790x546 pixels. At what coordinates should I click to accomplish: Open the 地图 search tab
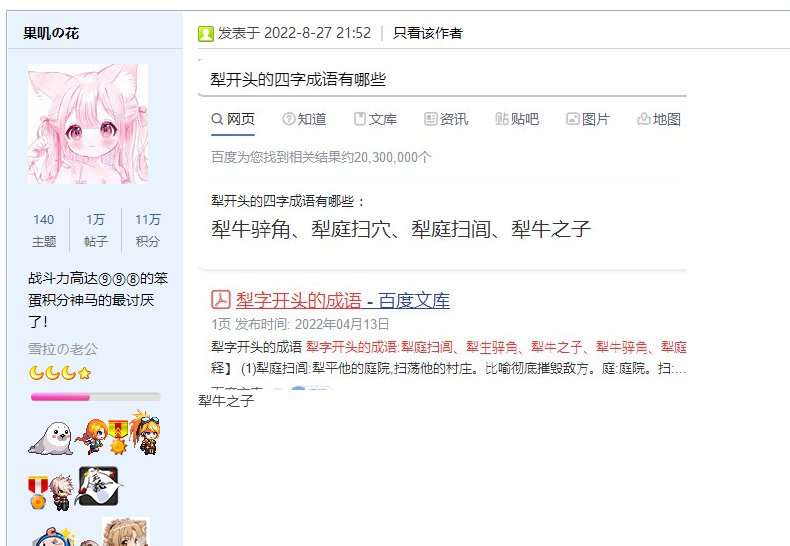click(660, 119)
